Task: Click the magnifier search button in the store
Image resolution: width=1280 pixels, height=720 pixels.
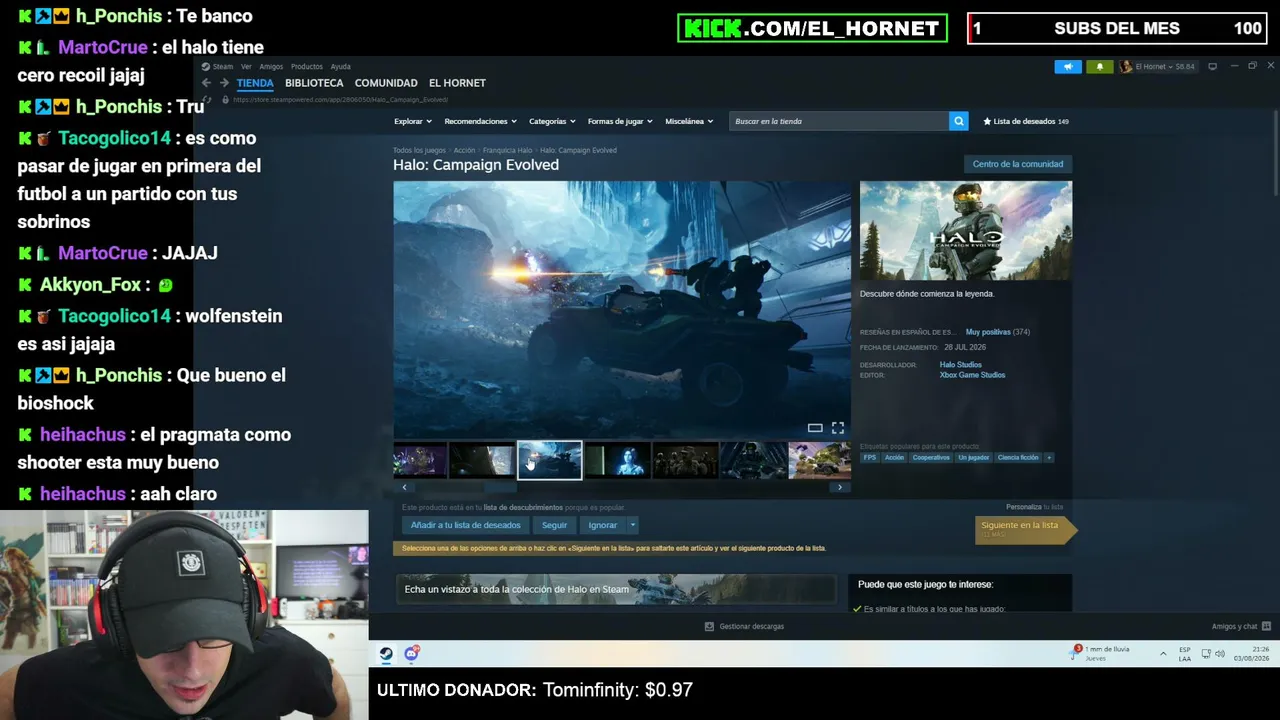Action: click(x=959, y=121)
